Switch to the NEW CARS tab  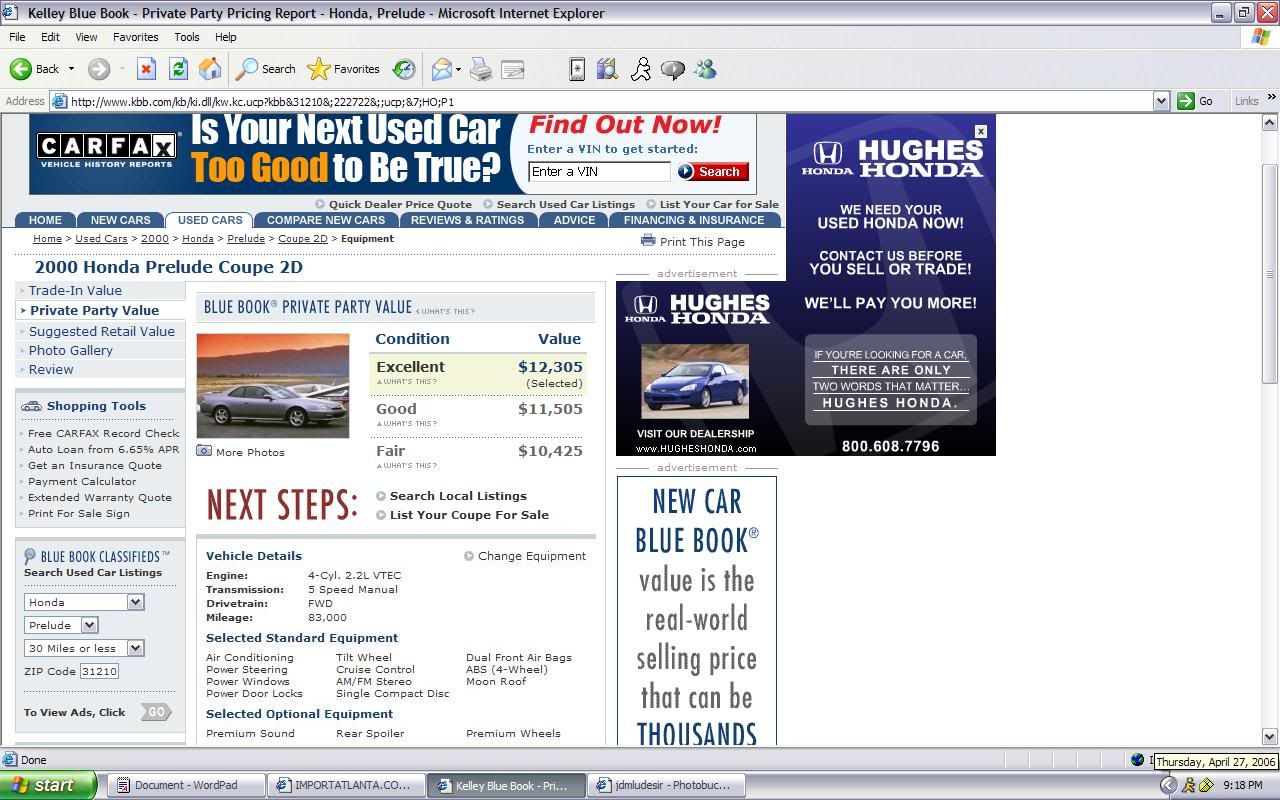coord(120,220)
